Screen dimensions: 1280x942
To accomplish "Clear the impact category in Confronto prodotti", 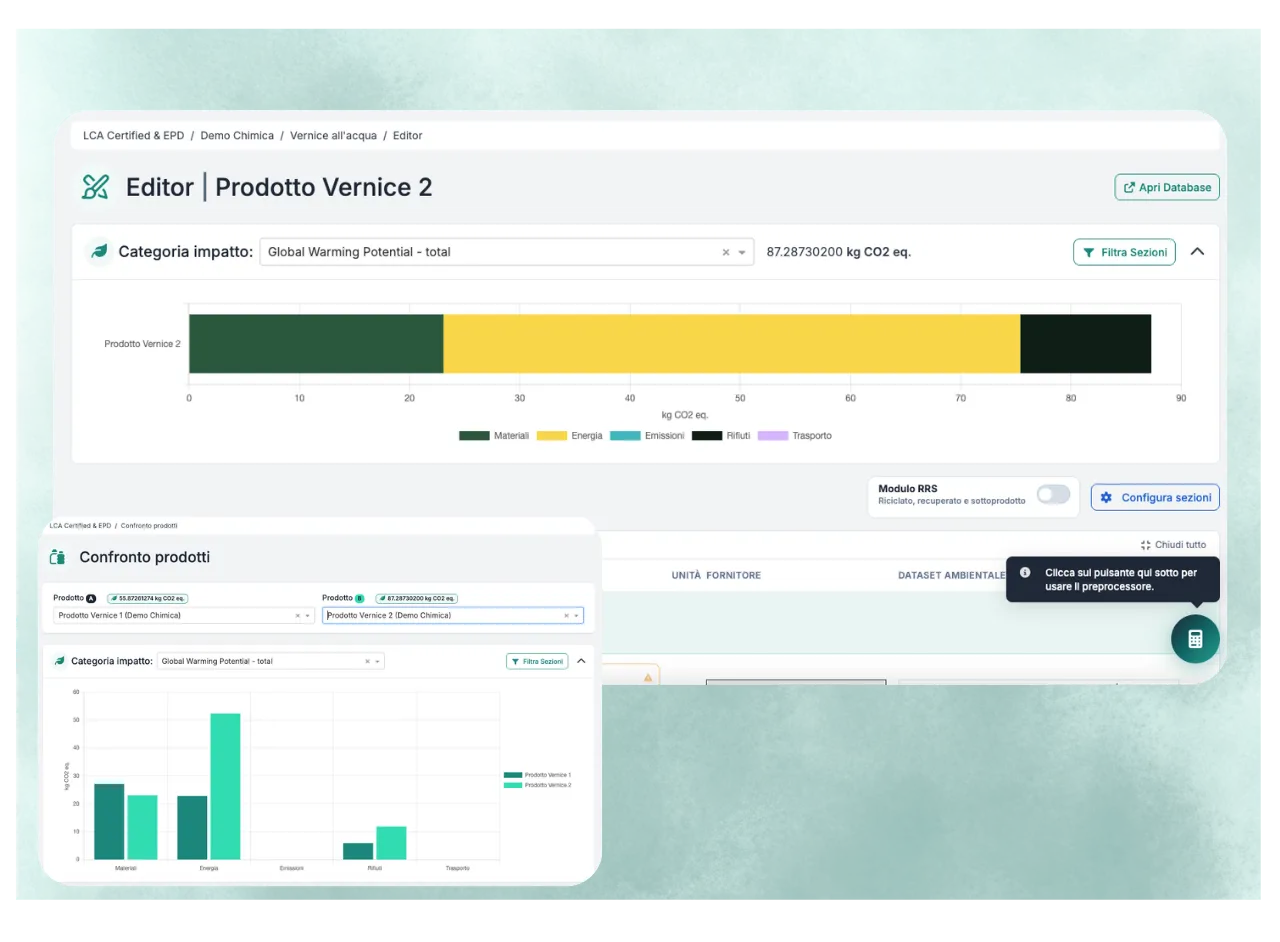I will (x=367, y=661).
